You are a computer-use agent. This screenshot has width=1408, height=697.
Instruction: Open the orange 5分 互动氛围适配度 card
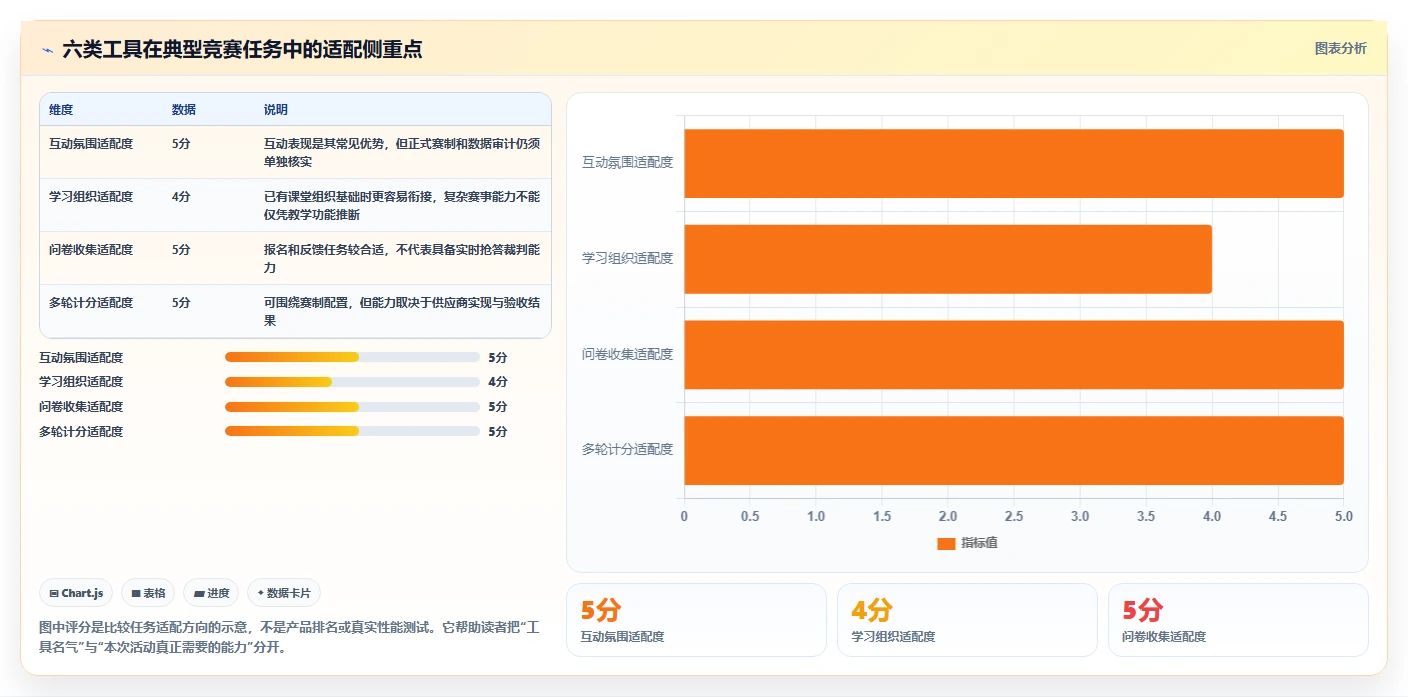click(x=696, y=620)
